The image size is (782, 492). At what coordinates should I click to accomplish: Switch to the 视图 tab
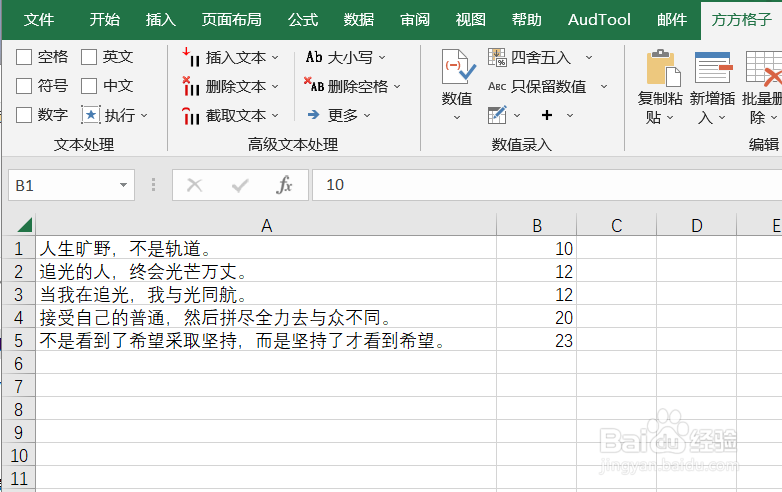click(470, 19)
